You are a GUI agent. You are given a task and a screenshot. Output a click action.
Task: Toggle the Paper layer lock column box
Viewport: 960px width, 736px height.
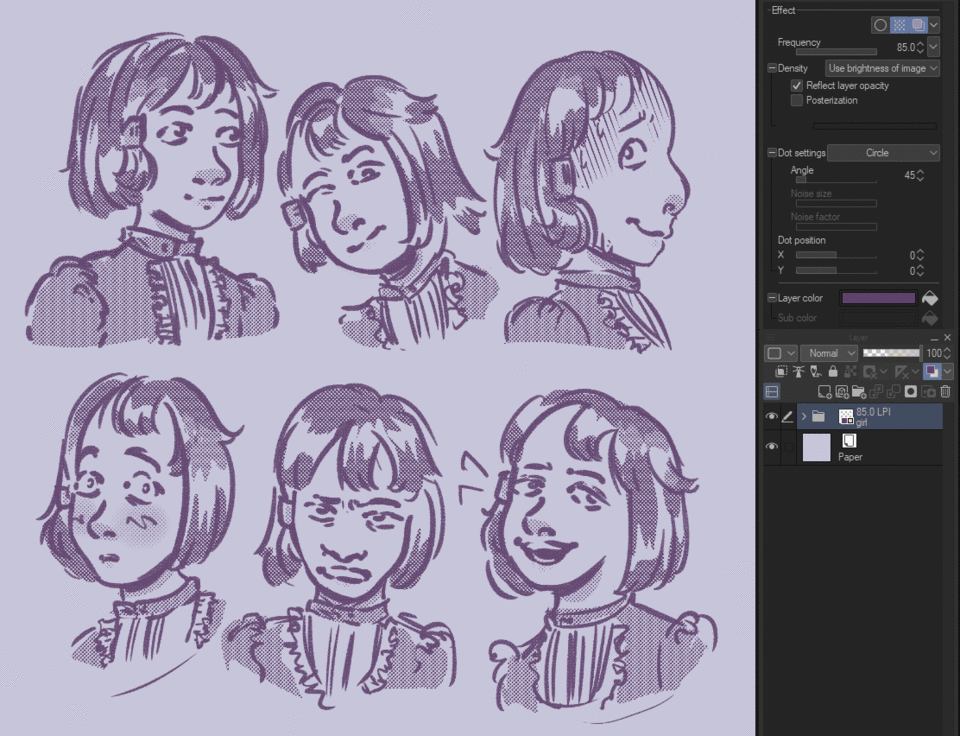pyautogui.click(x=789, y=447)
